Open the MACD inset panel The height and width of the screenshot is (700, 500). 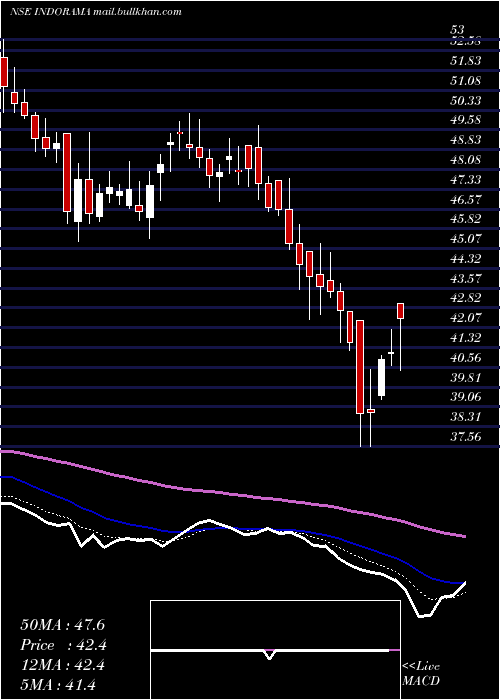pyautogui.click(x=275, y=650)
